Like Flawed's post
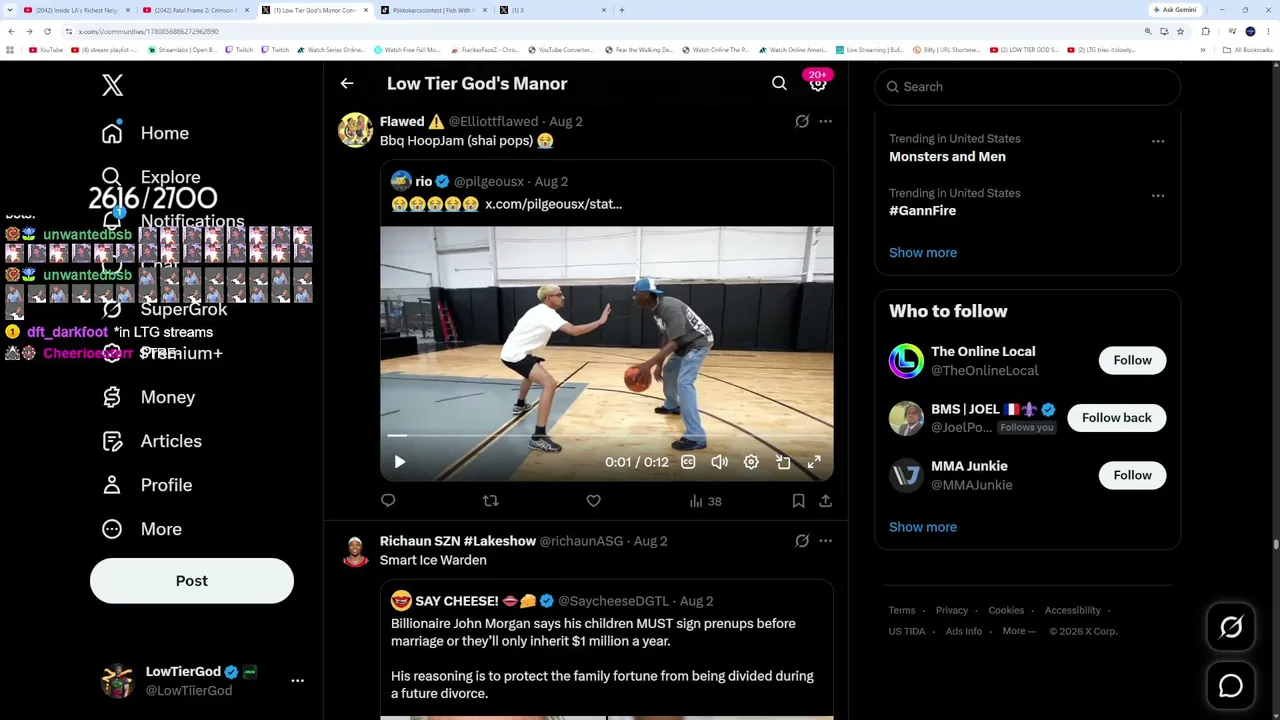1280x720 pixels. coord(593,501)
